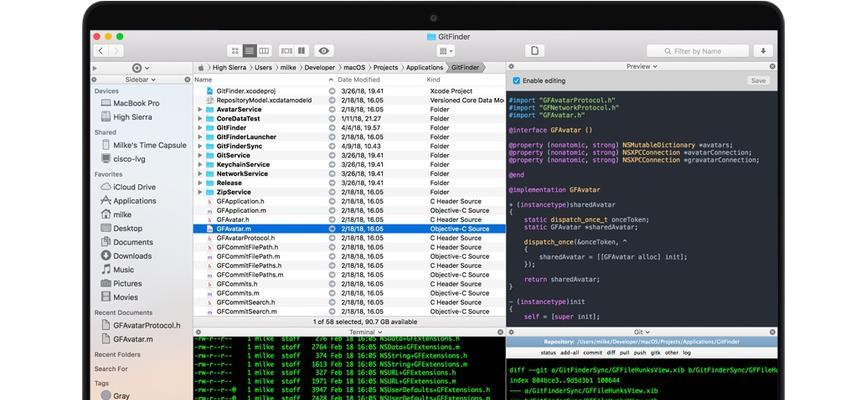Close the Terminal panel with its x
Screen dimensions: 866x400
click(500, 332)
